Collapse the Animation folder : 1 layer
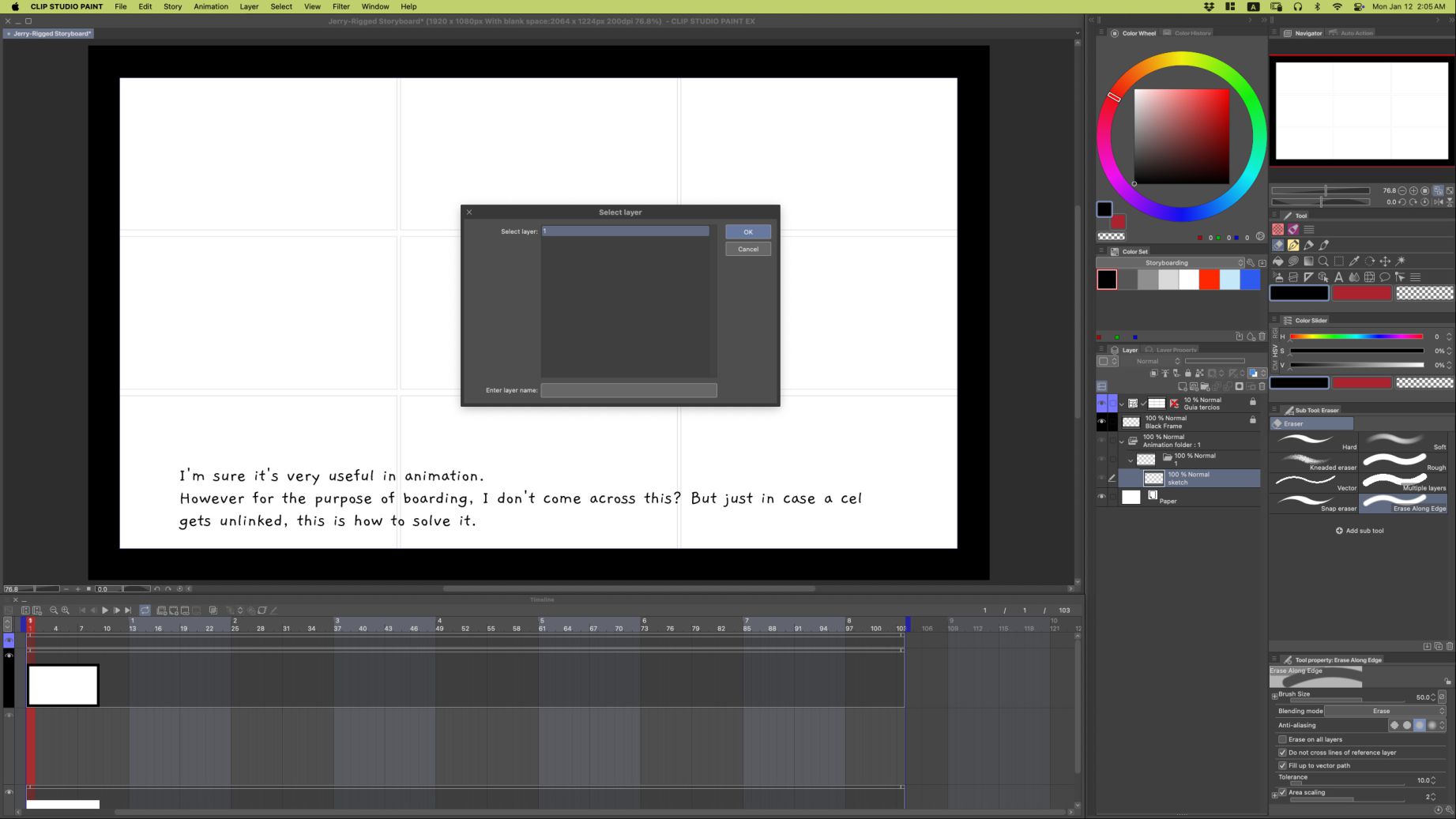Screen dimensions: 1456x819 pos(1122,441)
